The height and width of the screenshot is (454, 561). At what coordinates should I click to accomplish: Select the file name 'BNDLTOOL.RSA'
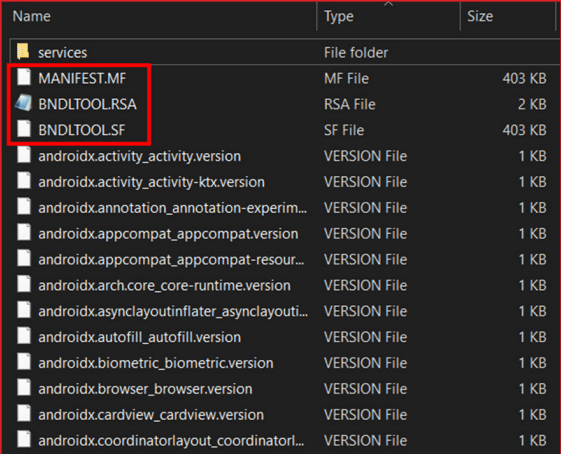coord(87,104)
